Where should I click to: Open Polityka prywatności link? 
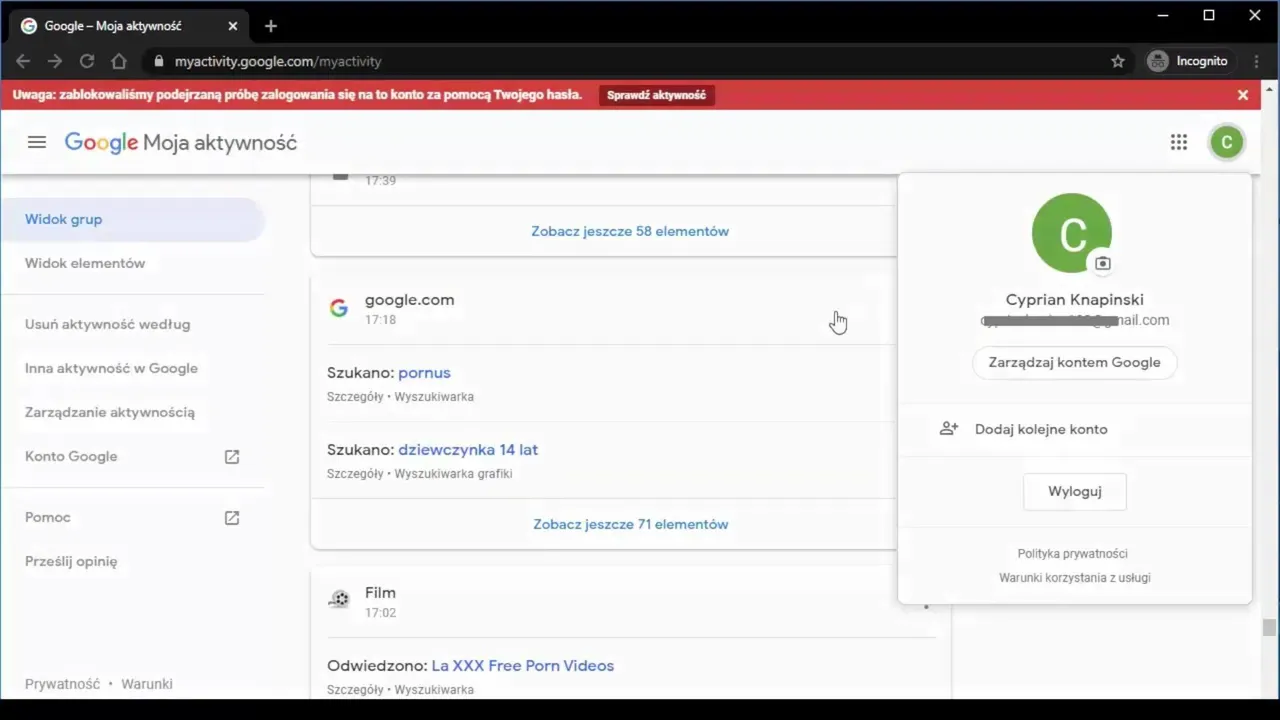1073,553
